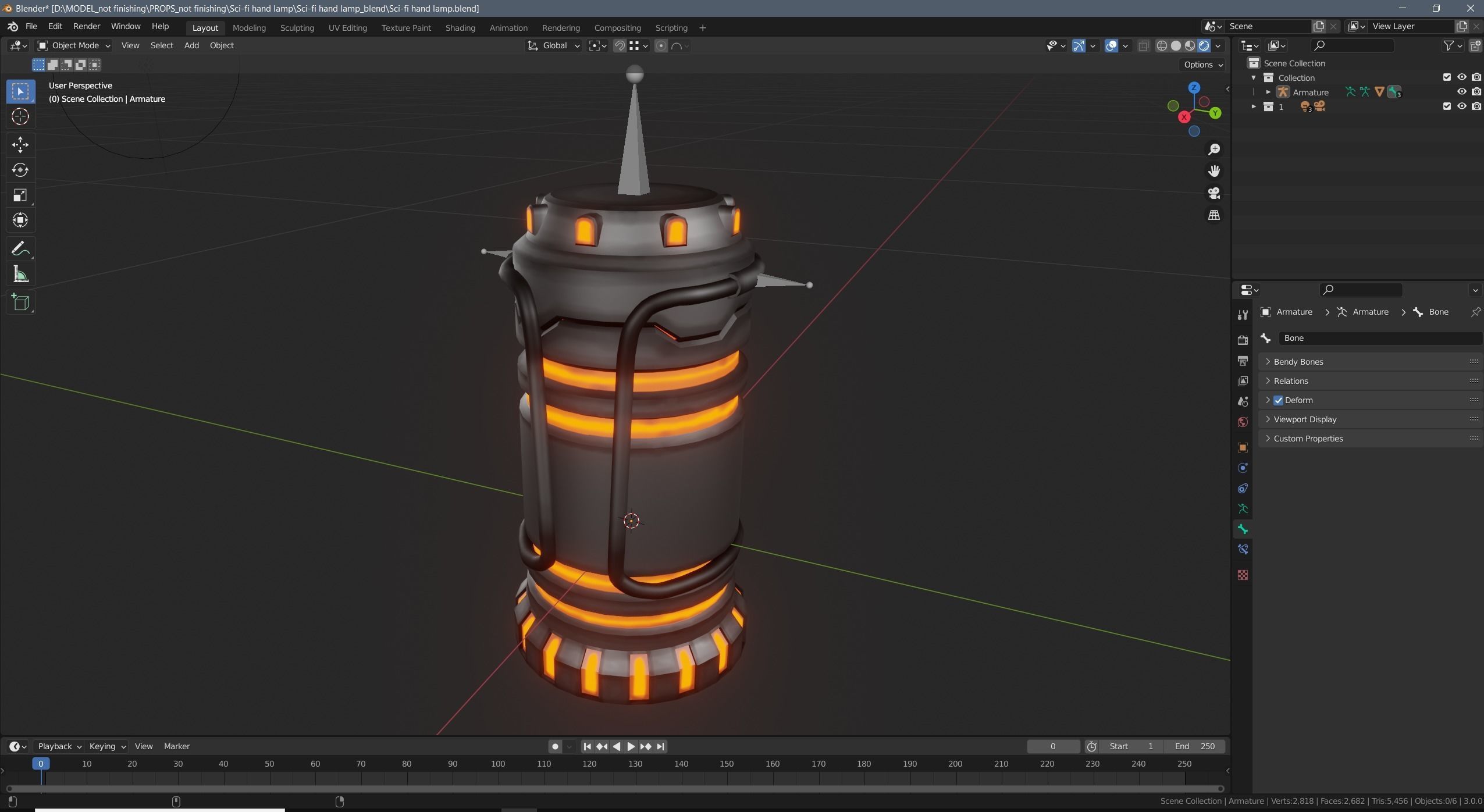This screenshot has width=1484, height=812.
Task: Select the Measure tool
Action: pos(20,274)
